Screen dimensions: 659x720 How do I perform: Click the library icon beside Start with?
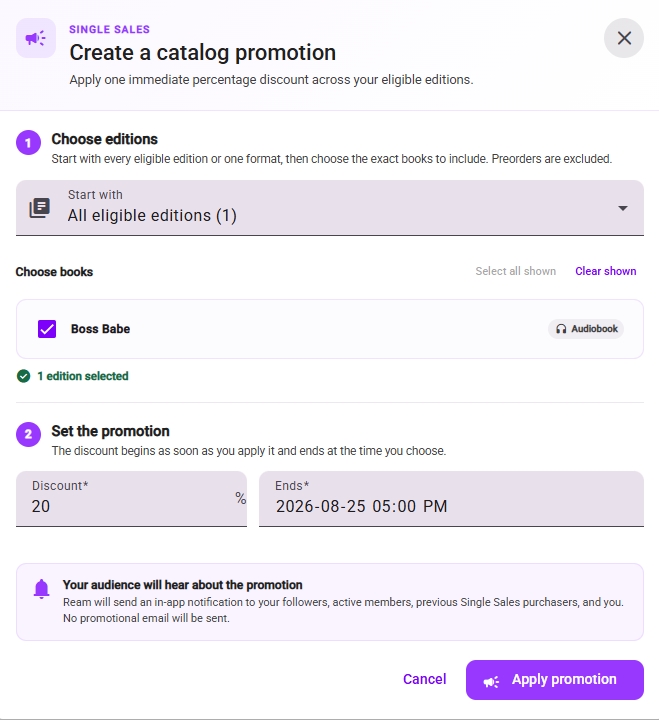point(40,208)
